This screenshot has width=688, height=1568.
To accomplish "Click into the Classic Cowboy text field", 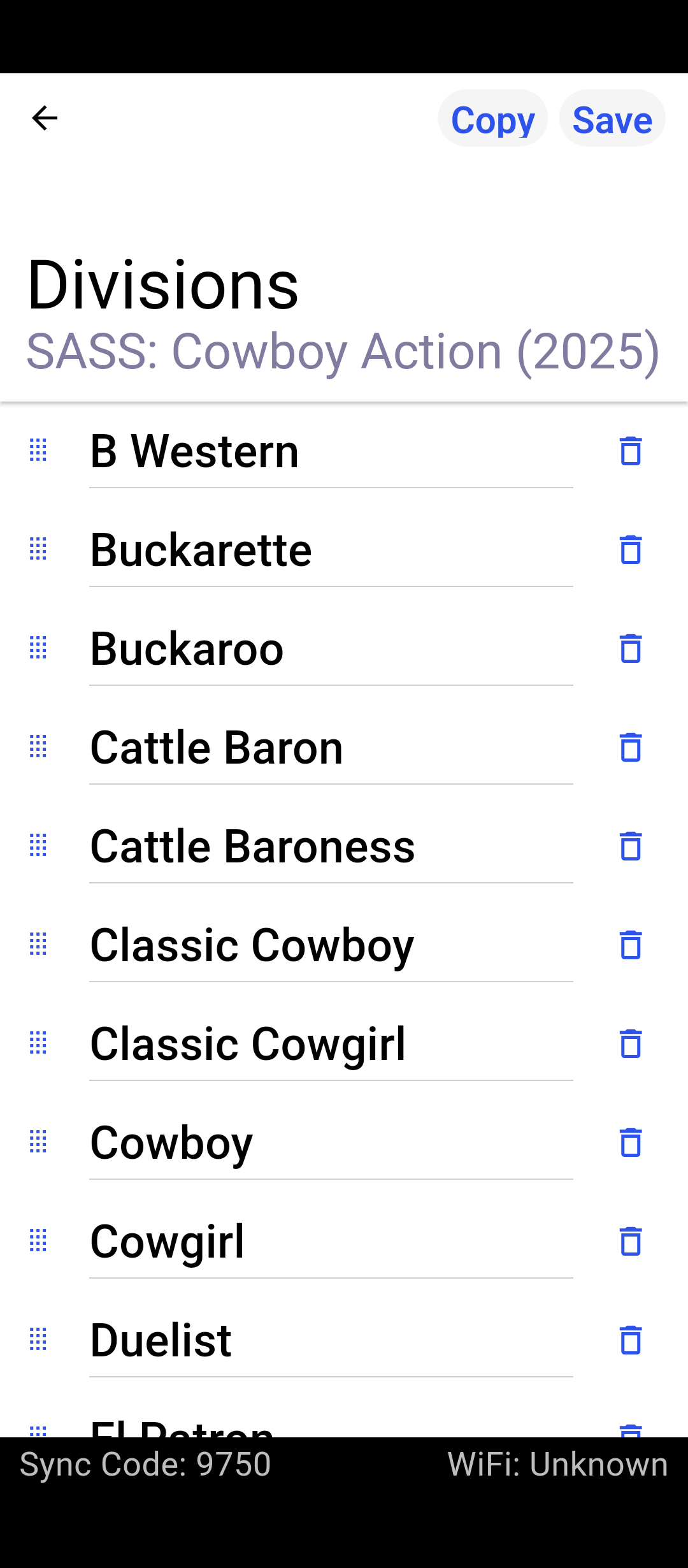I will (330, 945).
